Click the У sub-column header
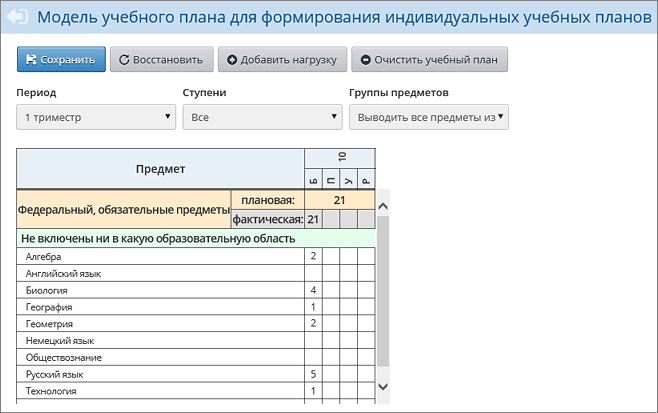The image size is (658, 413). click(348, 179)
